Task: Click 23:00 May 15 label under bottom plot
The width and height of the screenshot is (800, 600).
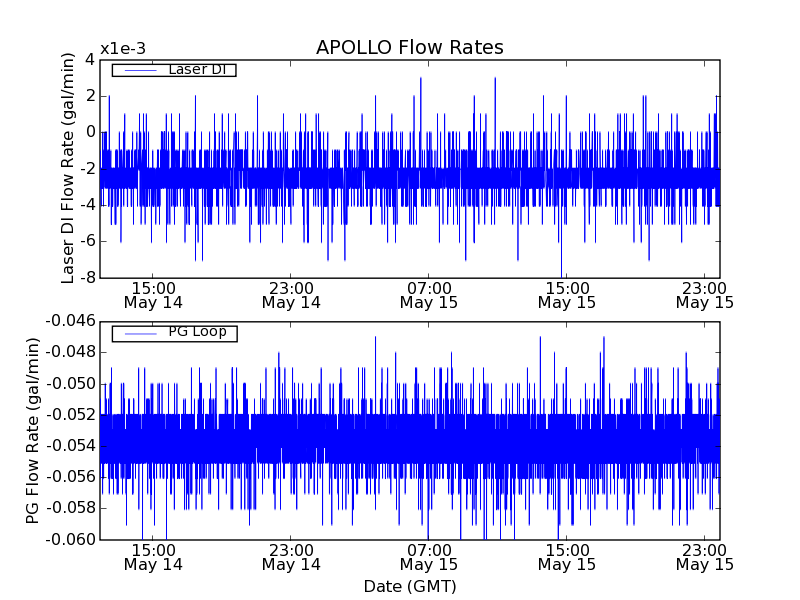Action: point(705,557)
